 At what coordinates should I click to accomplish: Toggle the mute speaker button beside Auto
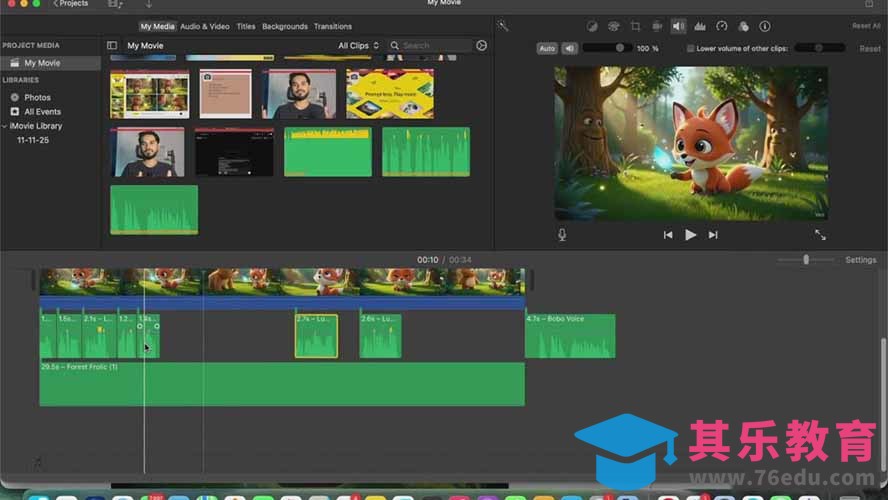coord(570,48)
